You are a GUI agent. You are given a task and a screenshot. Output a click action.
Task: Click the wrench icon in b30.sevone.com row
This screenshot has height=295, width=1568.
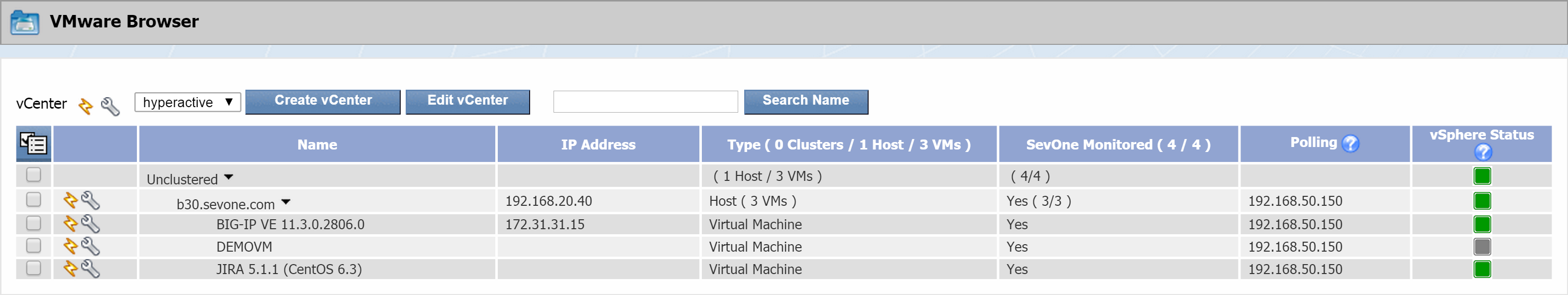pyautogui.click(x=91, y=200)
